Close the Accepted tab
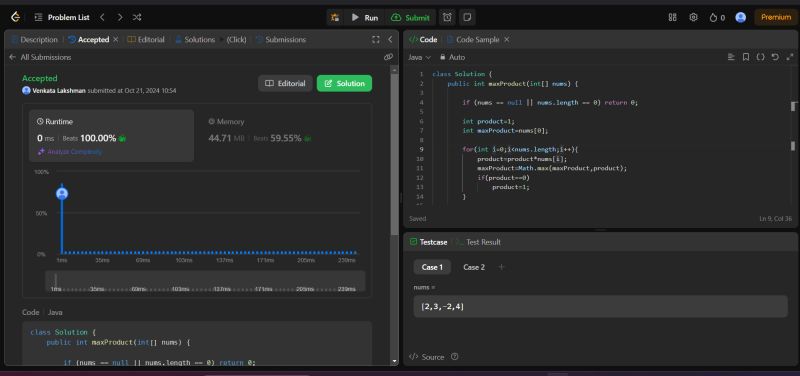Image resolution: width=800 pixels, height=376 pixels. [116, 39]
